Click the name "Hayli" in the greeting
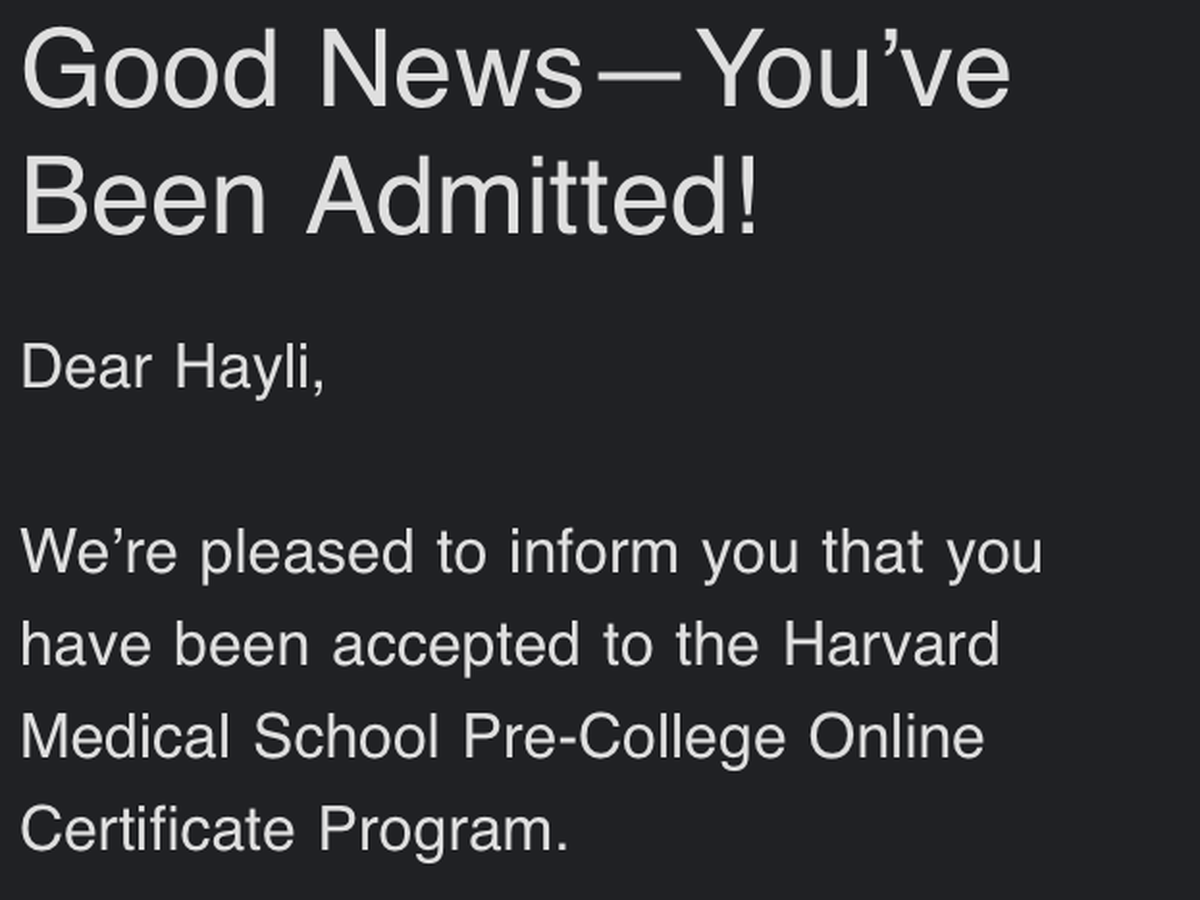This screenshot has width=1200, height=900. point(248,367)
